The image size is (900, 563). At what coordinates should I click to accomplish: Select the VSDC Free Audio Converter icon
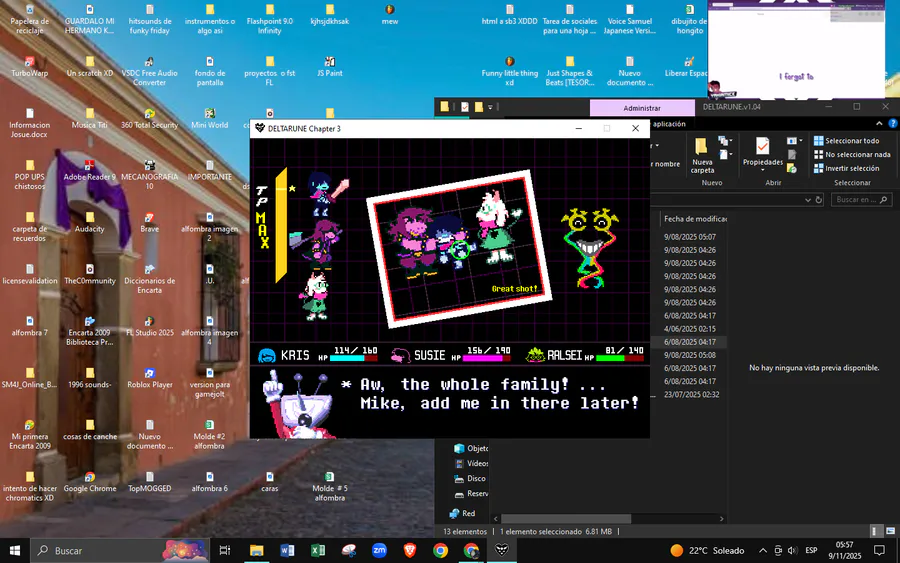click(149, 71)
